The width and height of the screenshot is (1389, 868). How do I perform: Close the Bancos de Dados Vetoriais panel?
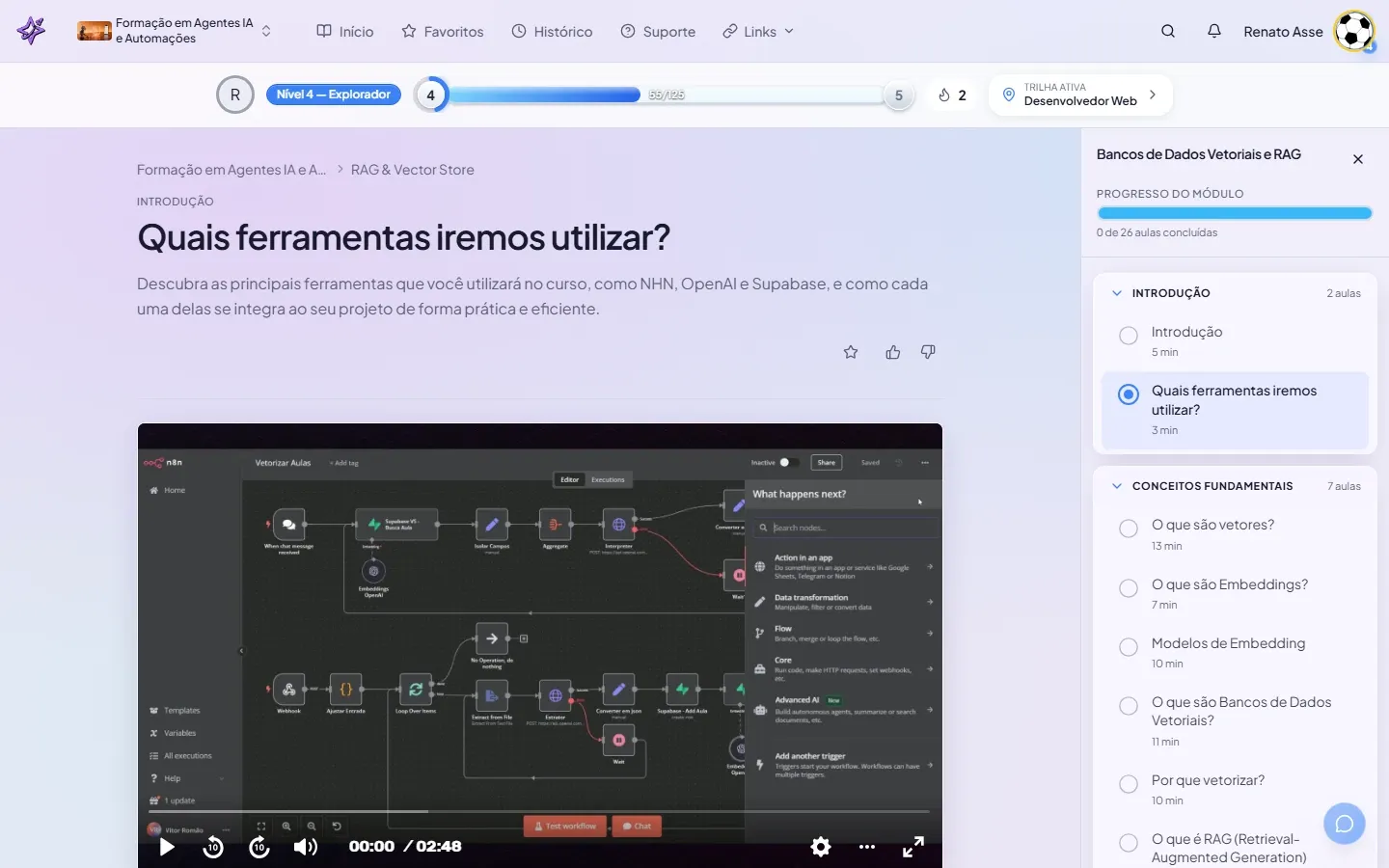[x=1358, y=159]
